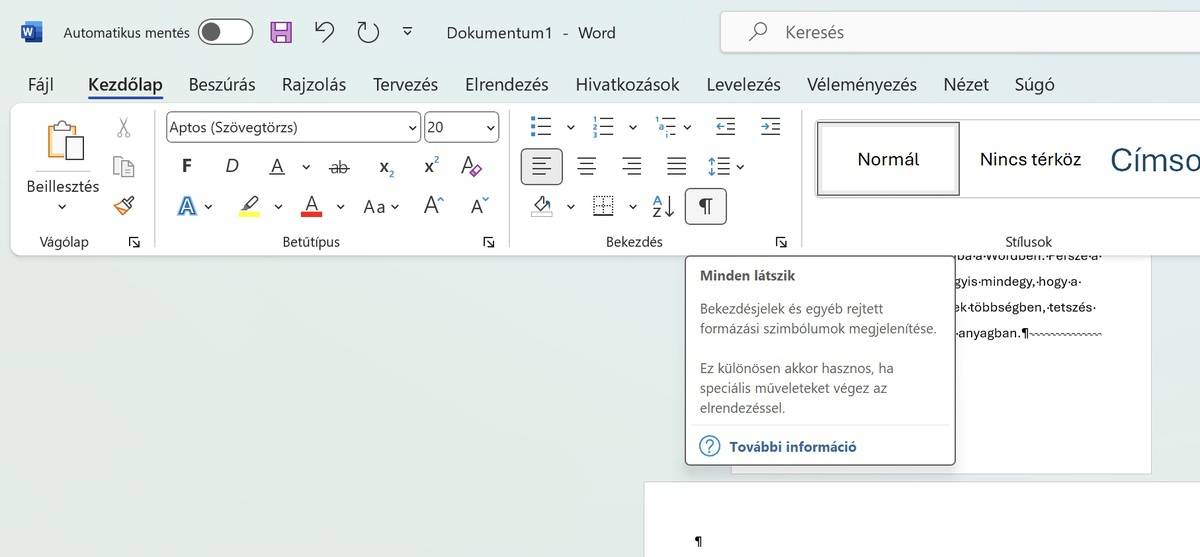
Task: Click the borders grid icon
Action: [603, 206]
